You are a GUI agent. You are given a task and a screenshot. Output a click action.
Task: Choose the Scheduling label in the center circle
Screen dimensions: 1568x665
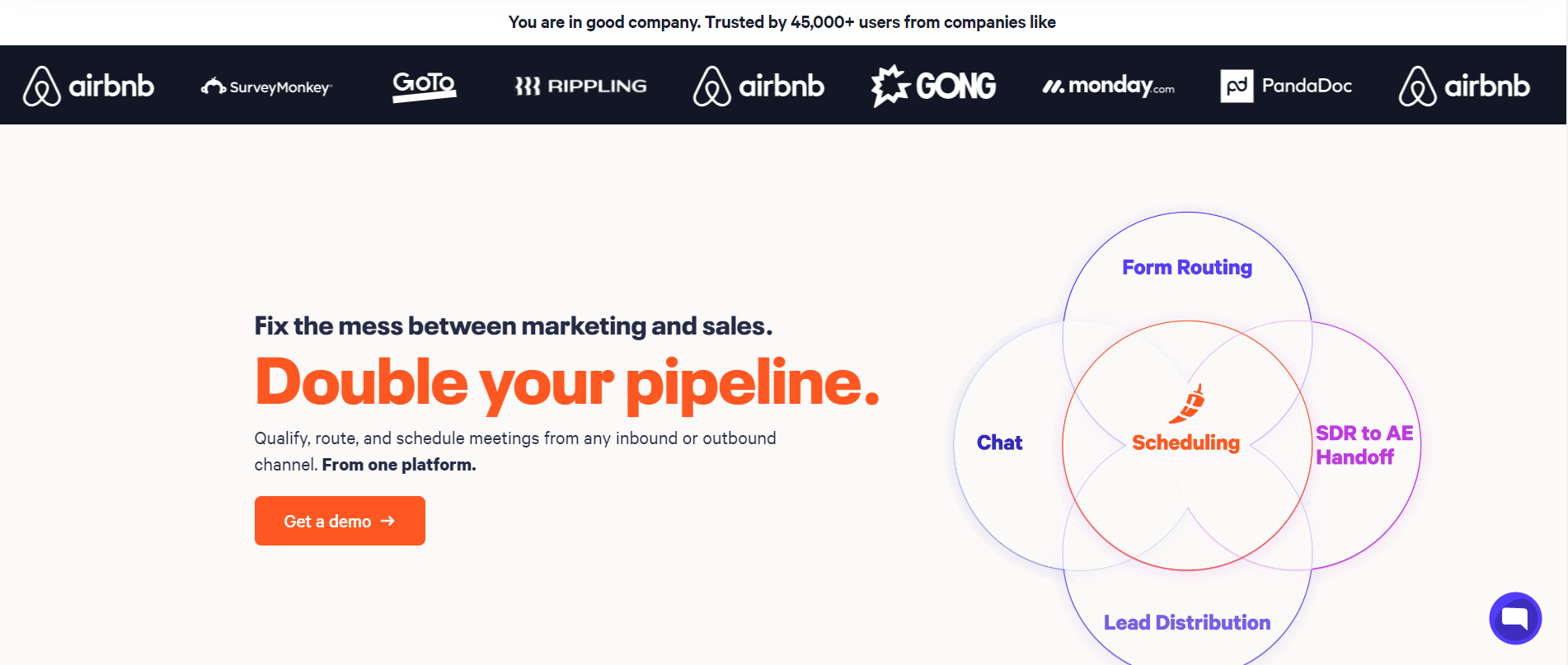(1185, 443)
